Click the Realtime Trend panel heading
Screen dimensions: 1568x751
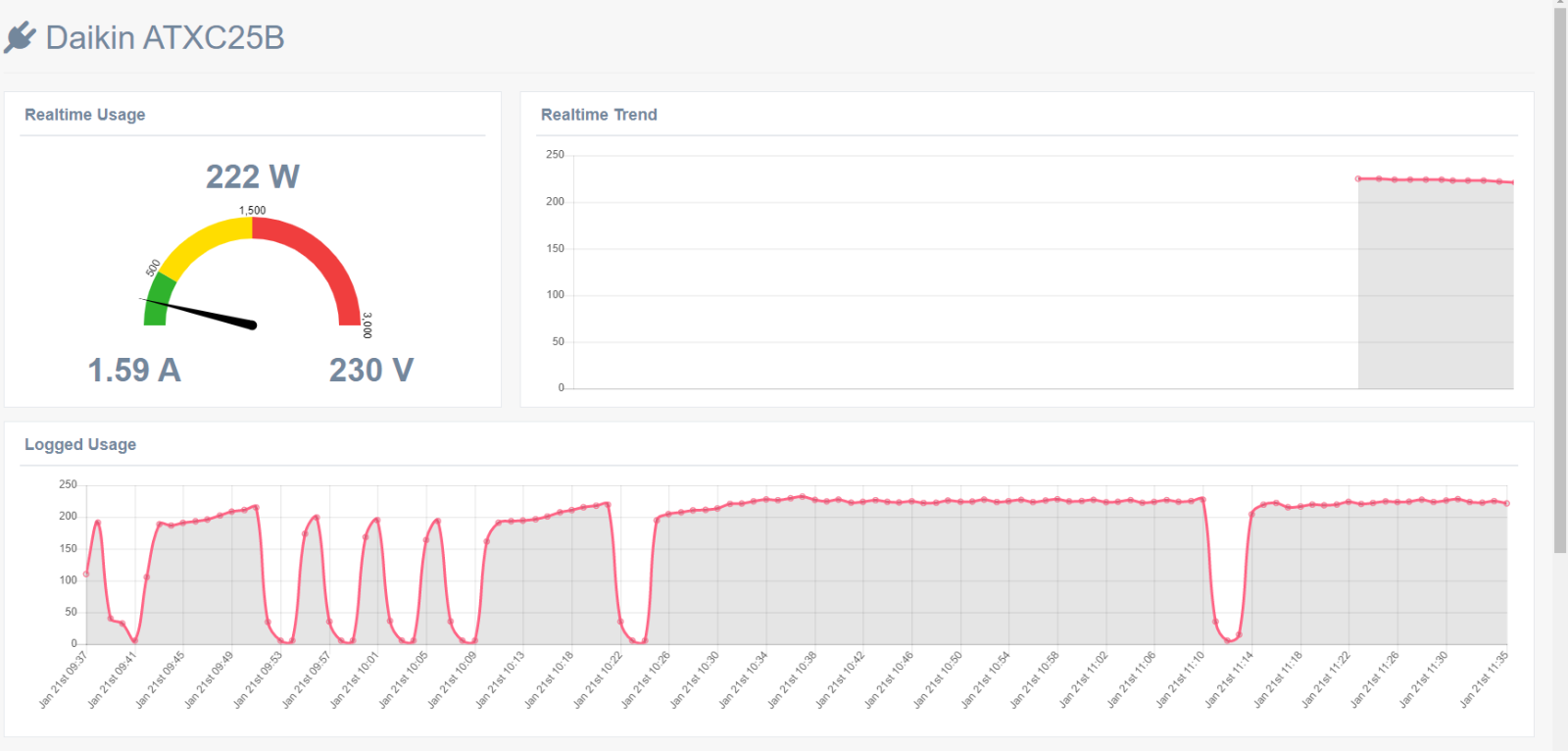pos(599,115)
